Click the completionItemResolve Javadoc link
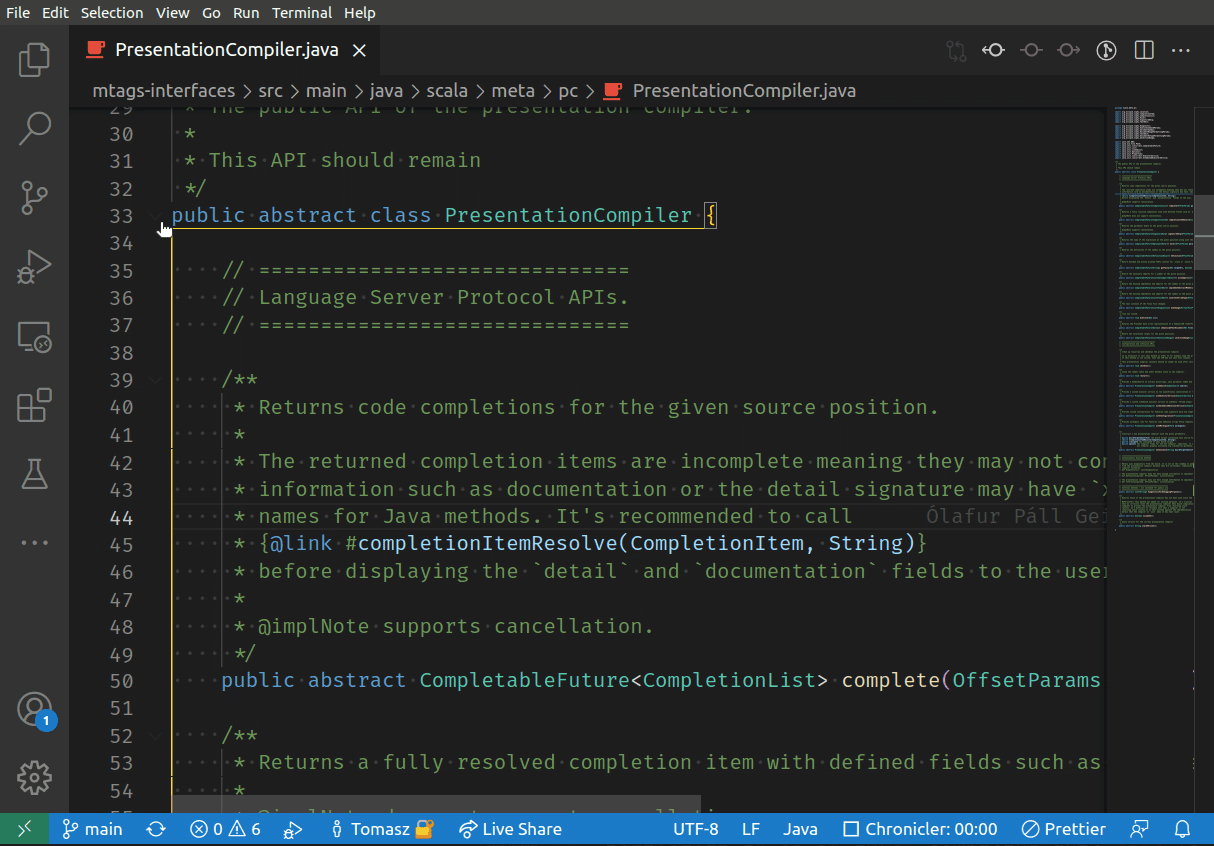The image size is (1214, 846). (x=636, y=543)
